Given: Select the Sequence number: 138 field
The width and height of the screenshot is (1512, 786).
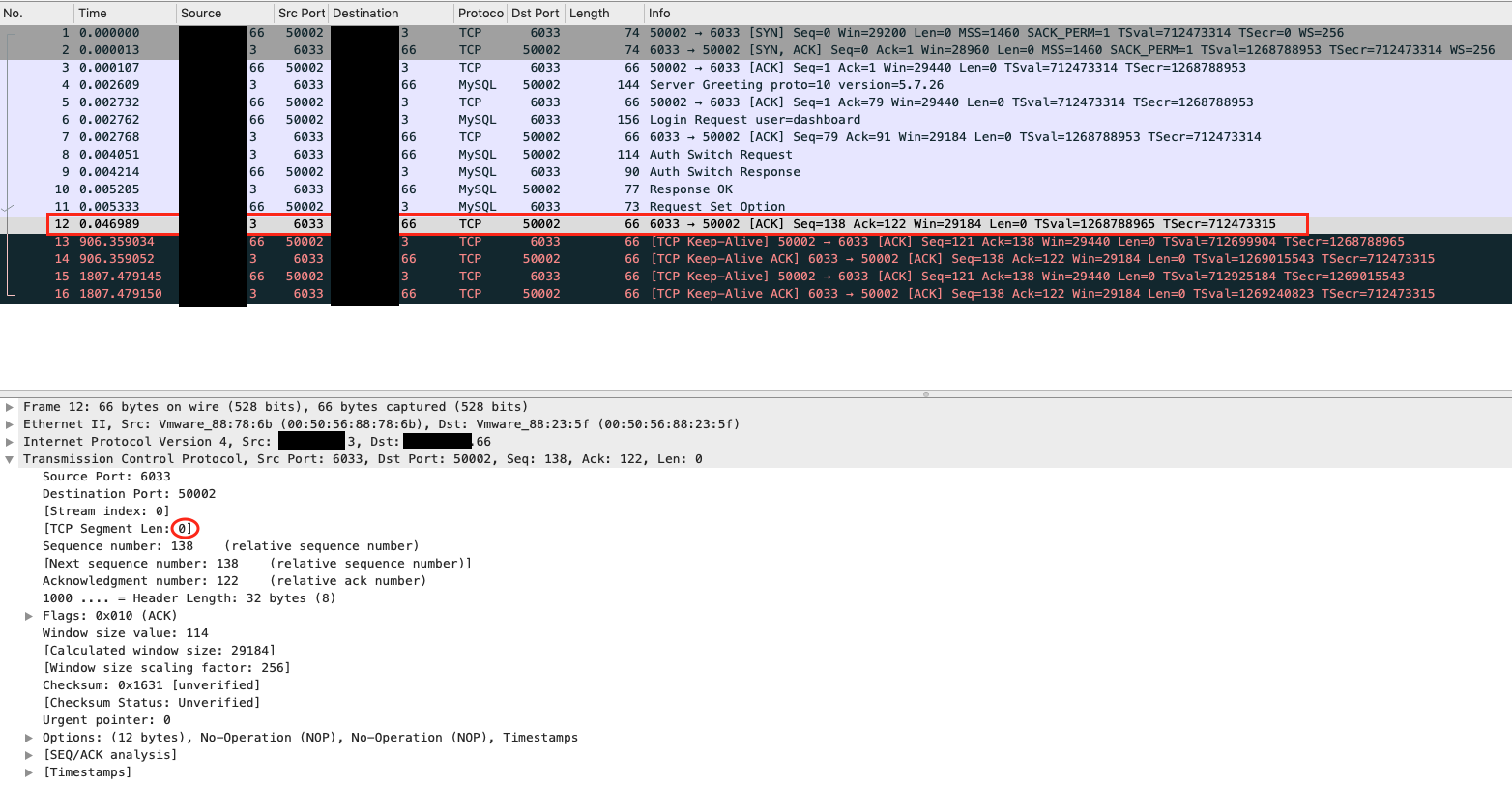Looking at the screenshot, I should (x=230, y=546).
